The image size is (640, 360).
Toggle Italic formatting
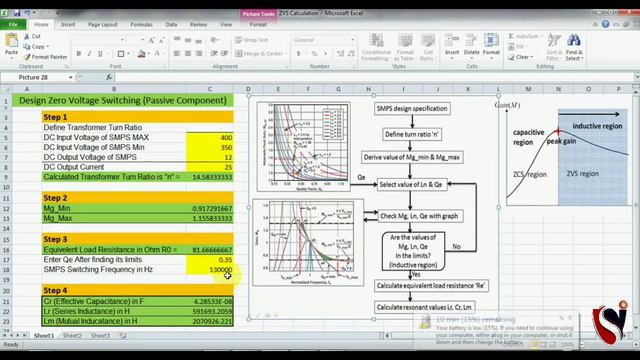89,53
